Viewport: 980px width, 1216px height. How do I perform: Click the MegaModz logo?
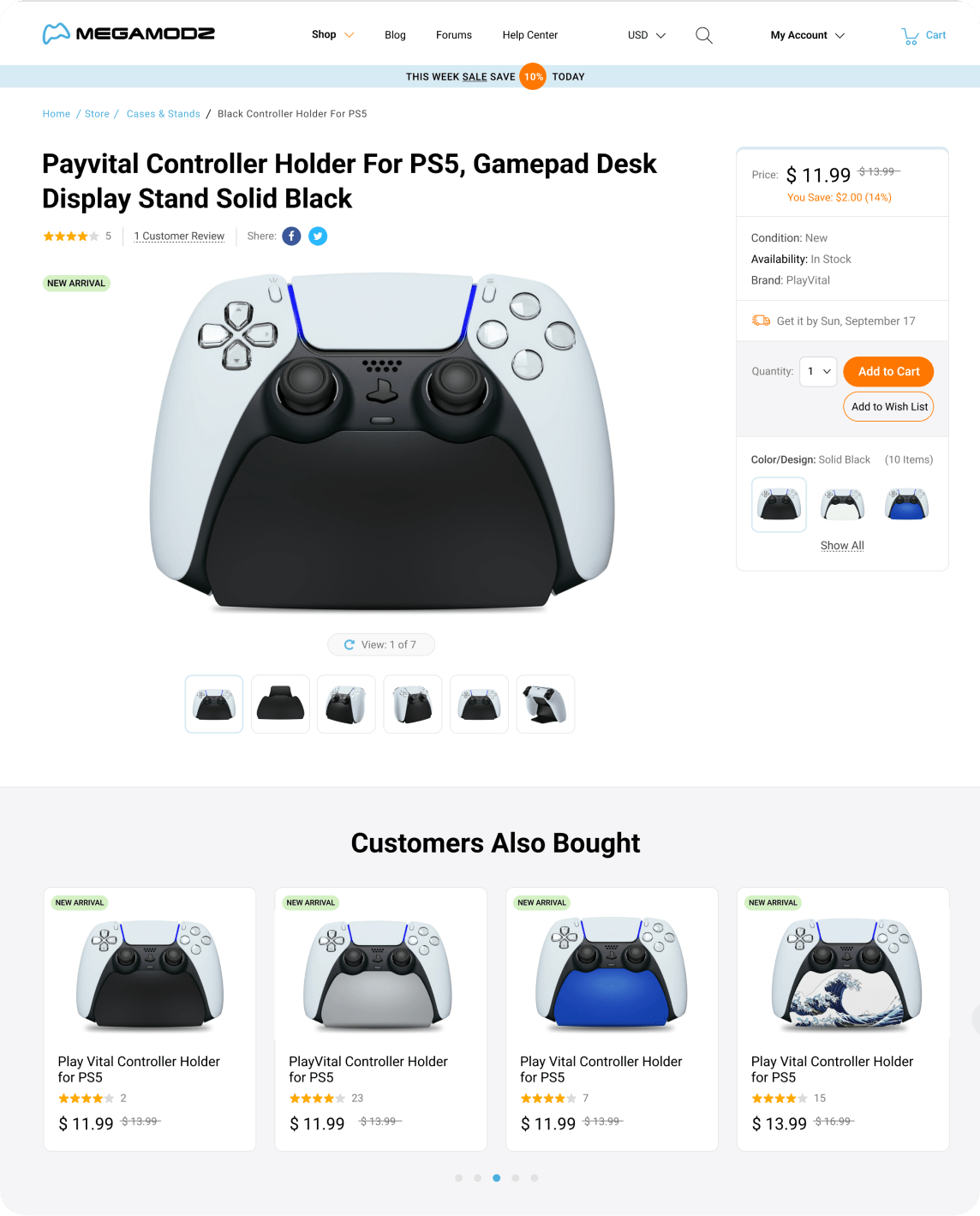pyautogui.click(x=128, y=34)
